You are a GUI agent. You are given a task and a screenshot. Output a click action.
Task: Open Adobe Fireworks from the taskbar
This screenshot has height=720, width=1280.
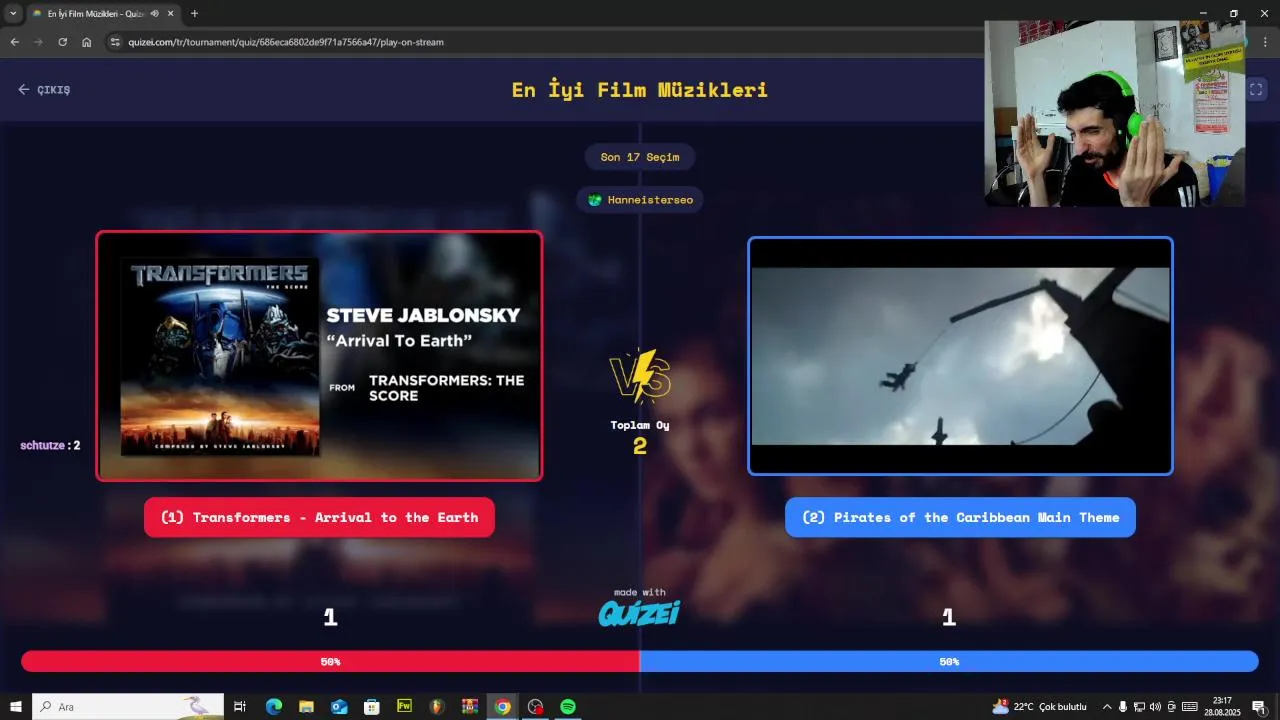click(405, 707)
